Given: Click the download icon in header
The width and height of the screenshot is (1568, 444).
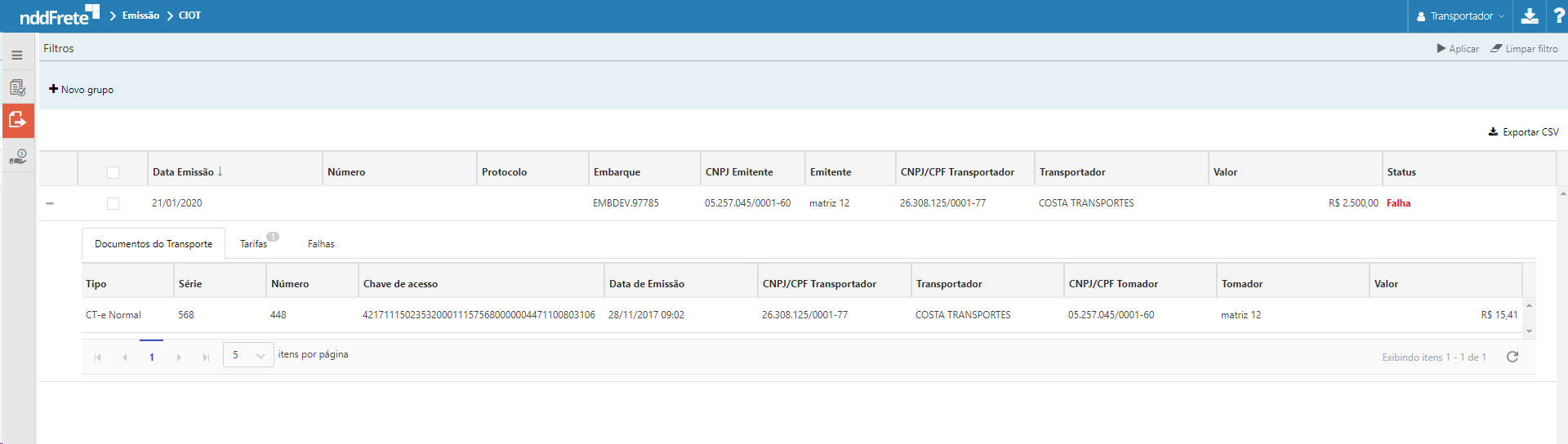Looking at the screenshot, I should pos(1530,16).
